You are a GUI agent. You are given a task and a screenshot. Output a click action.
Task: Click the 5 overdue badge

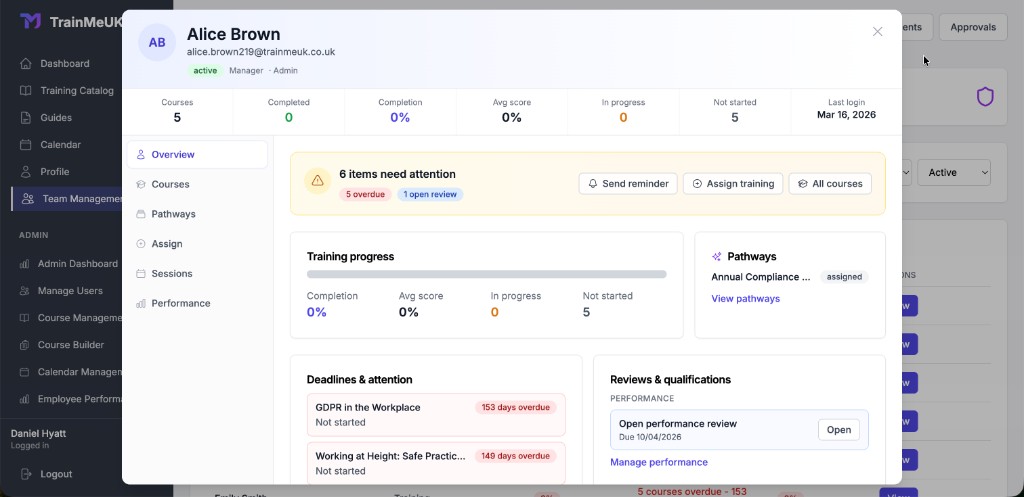(x=365, y=194)
